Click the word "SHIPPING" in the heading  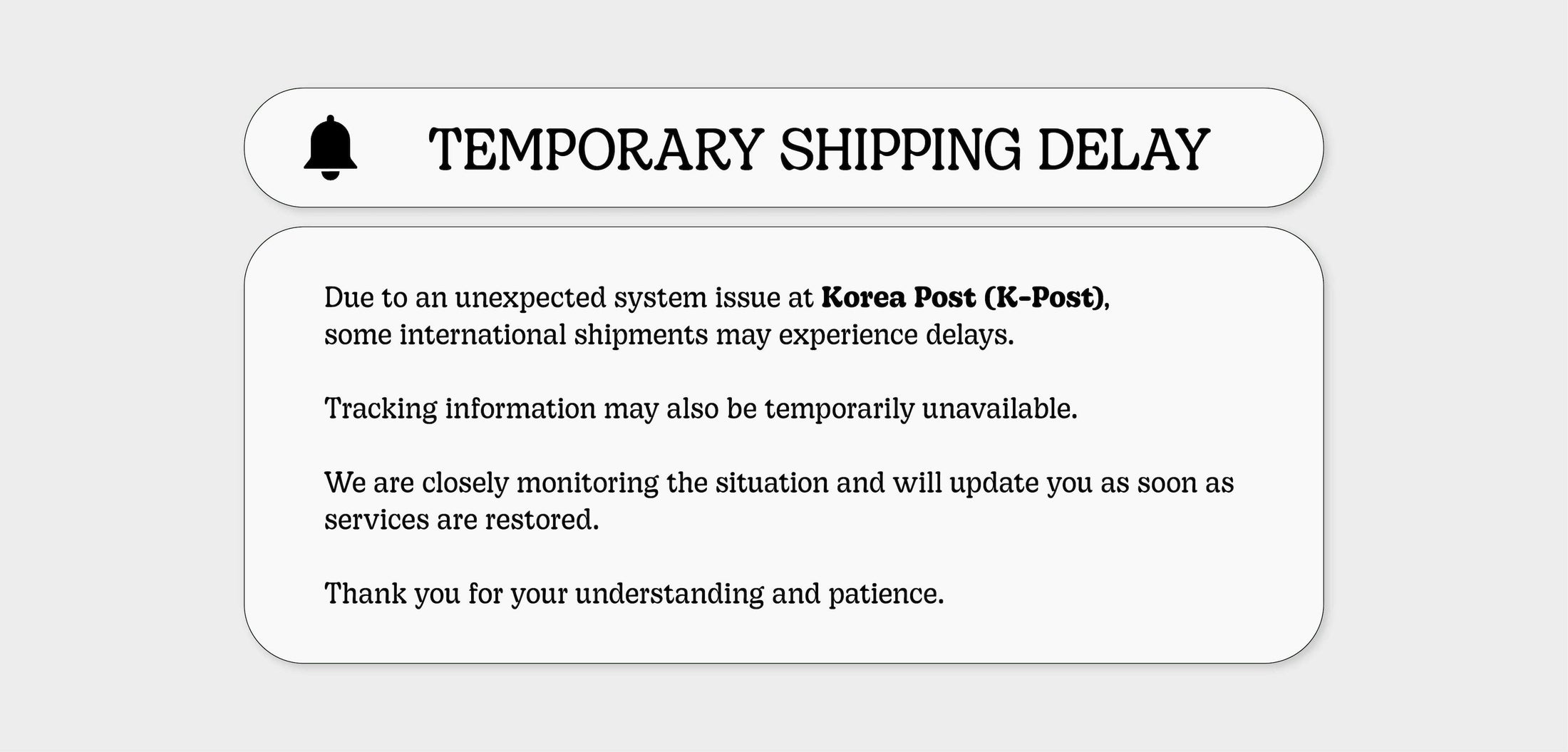[900, 149]
